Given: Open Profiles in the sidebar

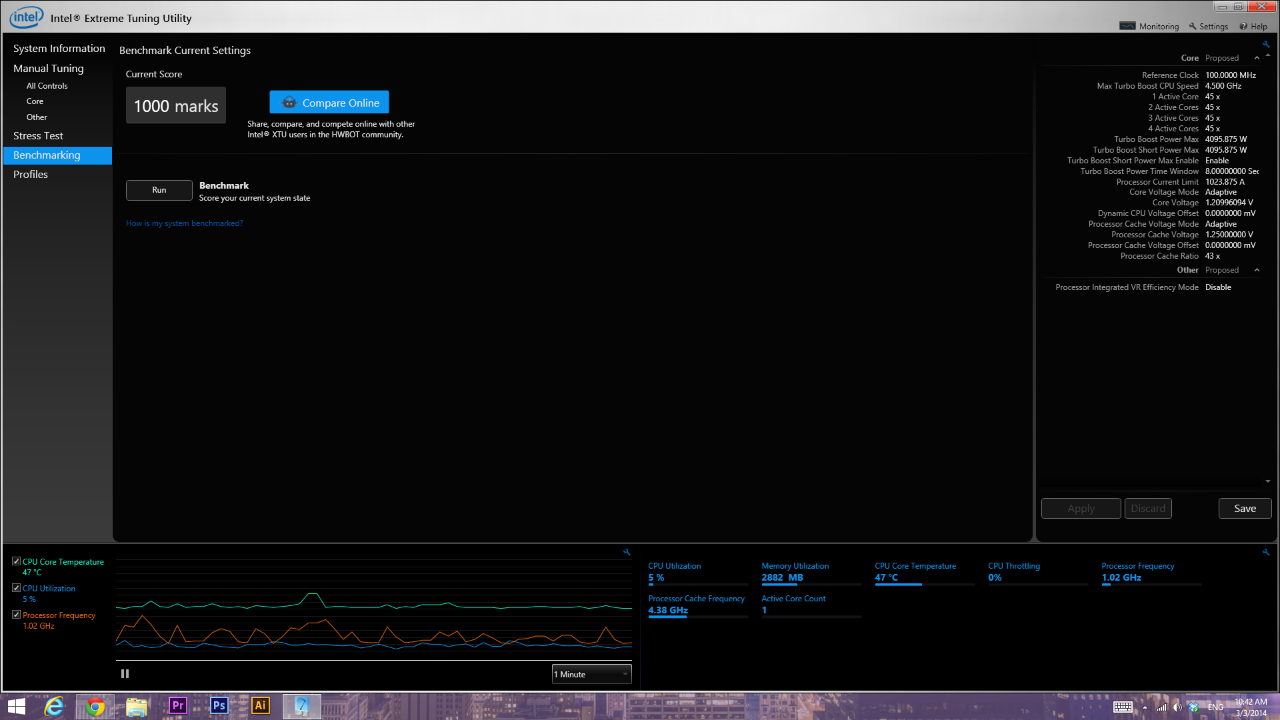Looking at the screenshot, I should [30, 174].
